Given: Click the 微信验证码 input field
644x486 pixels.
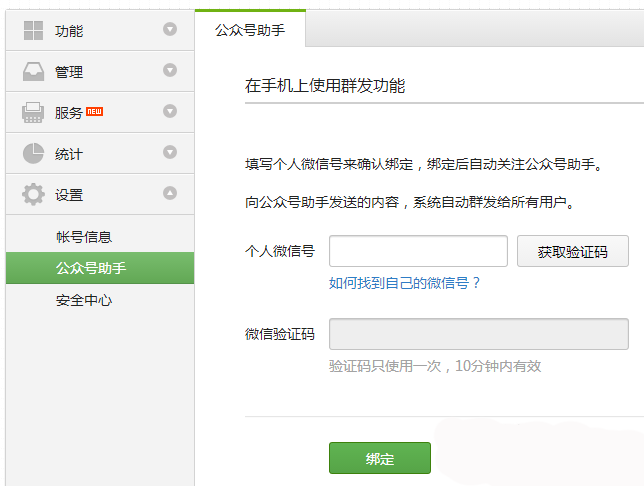Looking at the screenshot, I should [x=478, y=334].
